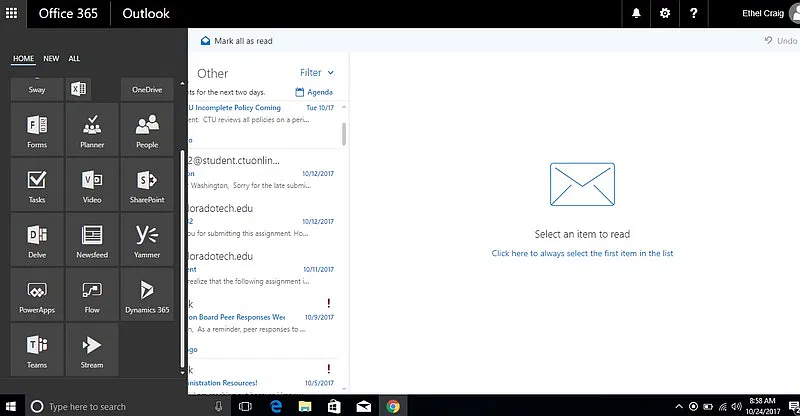This screenshot has width=800, height=416.
Task: Launch the Planner app
Action: click(92, 130)
